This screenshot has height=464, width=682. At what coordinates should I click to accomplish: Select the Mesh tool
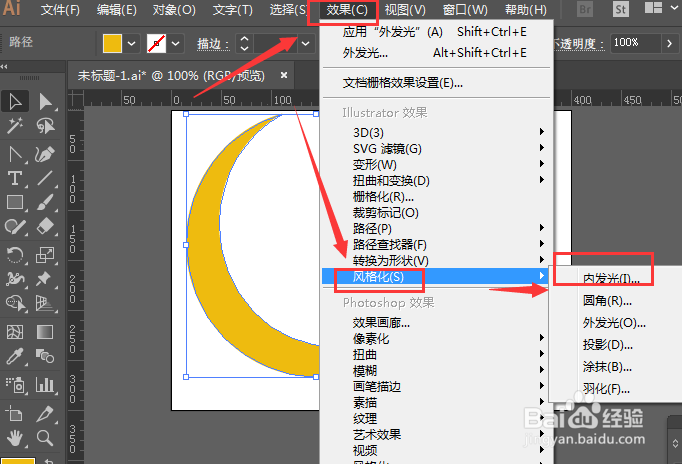tap(15, 332)
